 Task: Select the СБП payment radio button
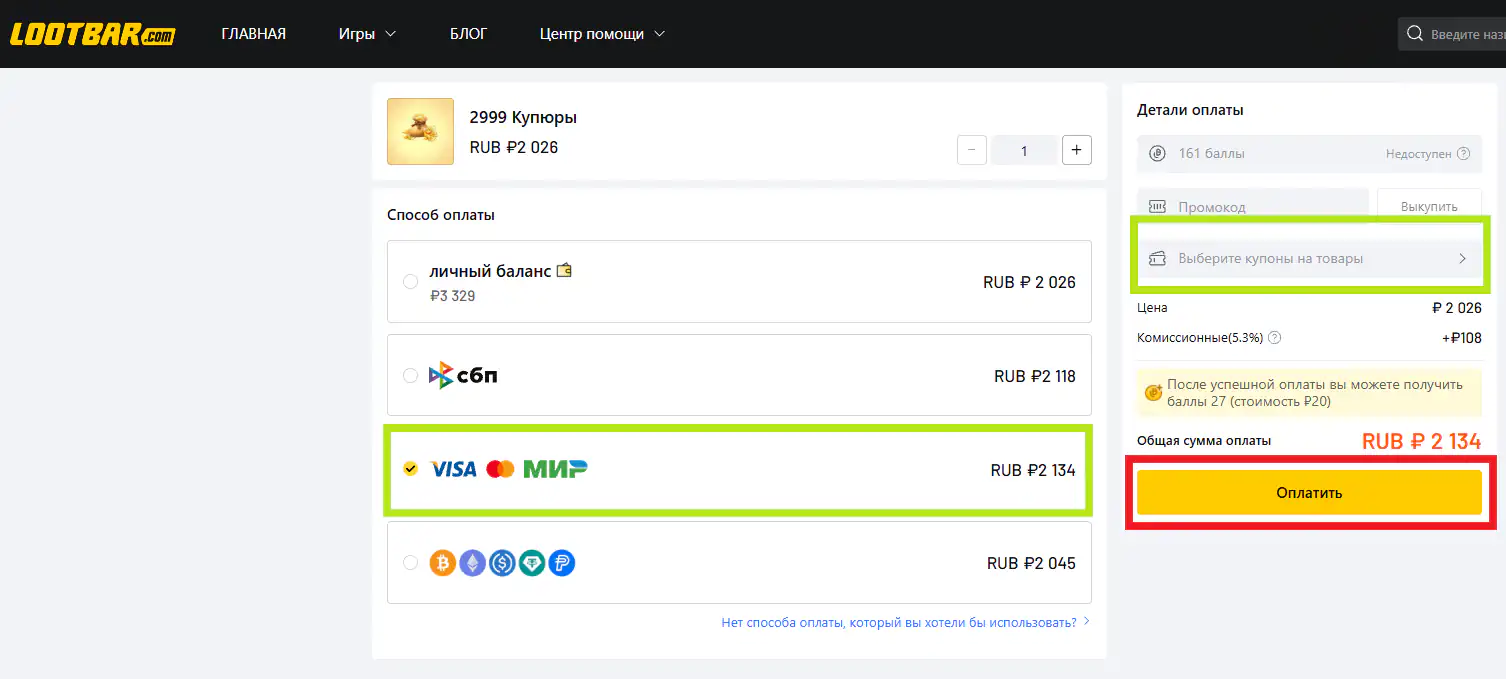point(410,376)
